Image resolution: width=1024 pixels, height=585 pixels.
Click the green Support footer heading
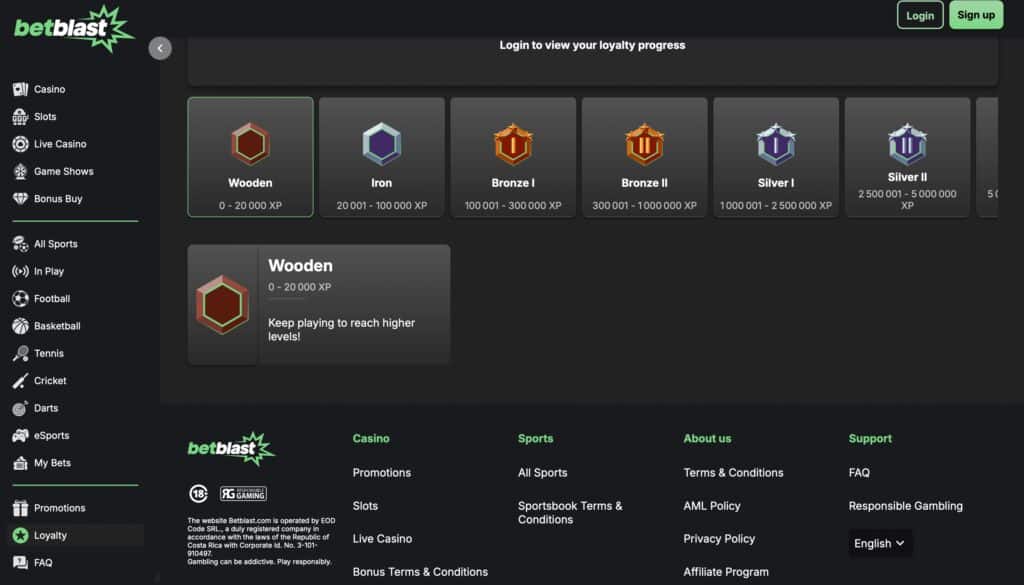click(x=870, y=439)
